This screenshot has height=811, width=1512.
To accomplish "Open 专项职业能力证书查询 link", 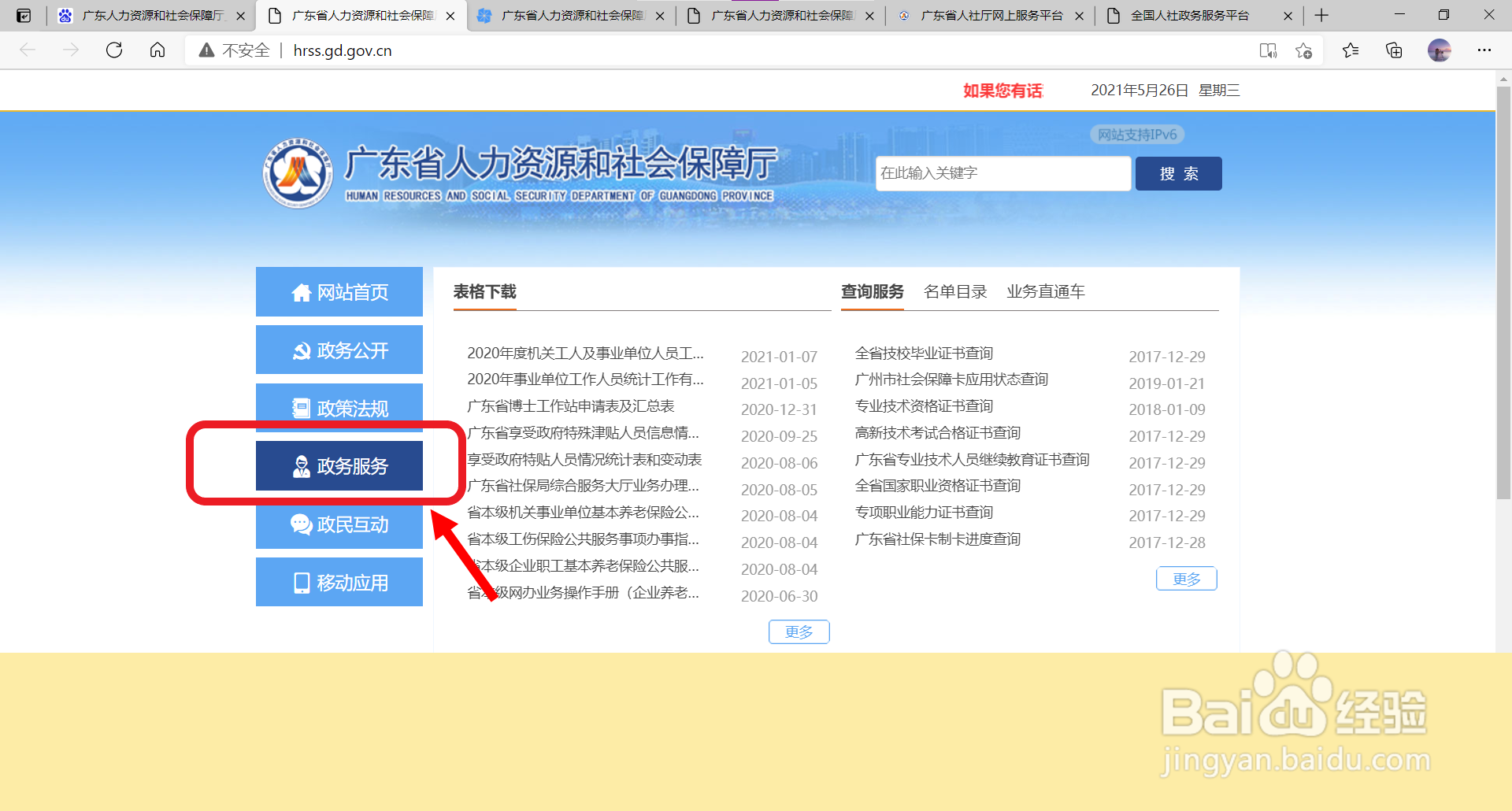I will [x=924, y=513].
